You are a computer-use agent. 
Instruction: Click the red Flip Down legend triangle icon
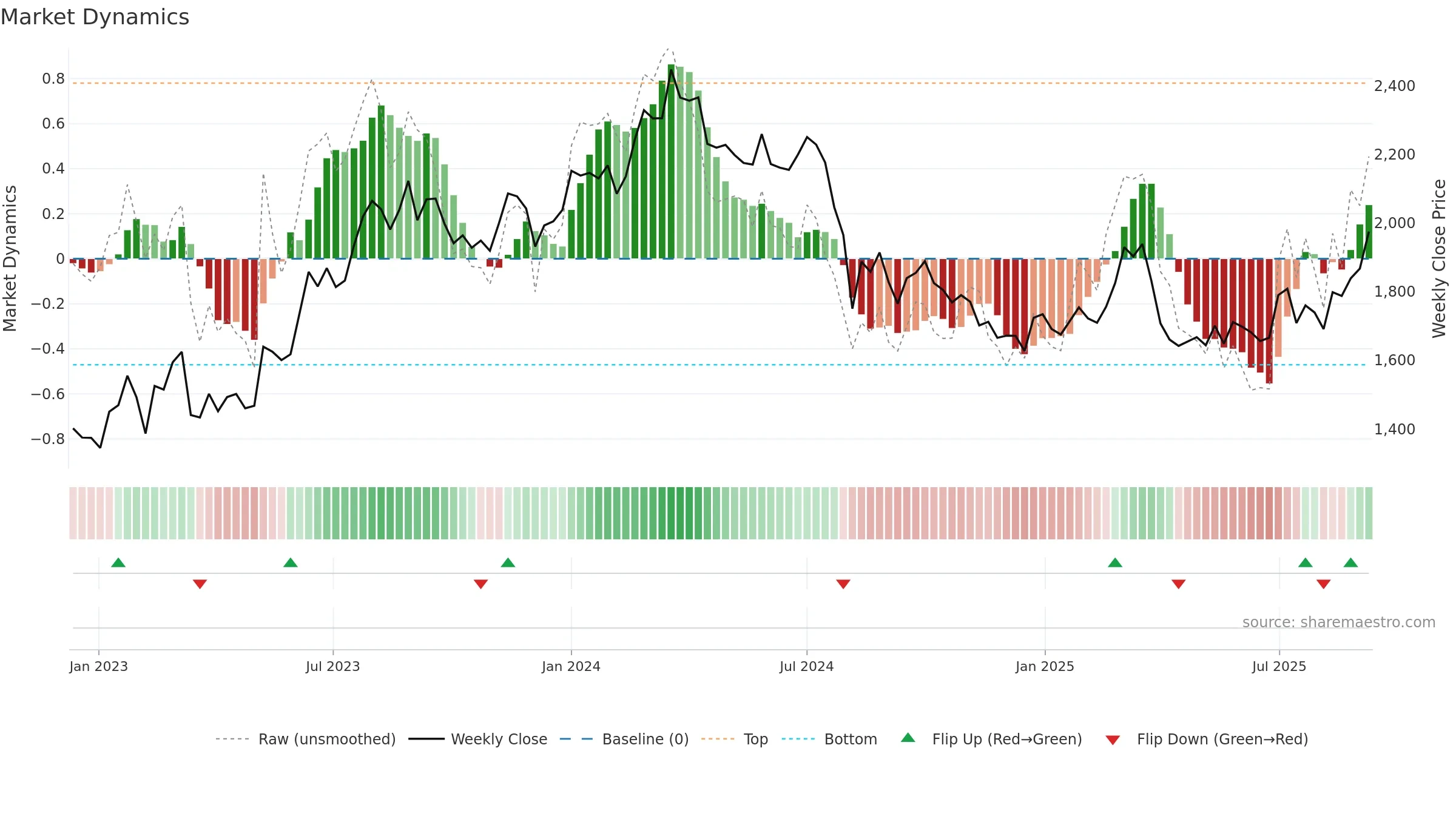point(1113,740)
